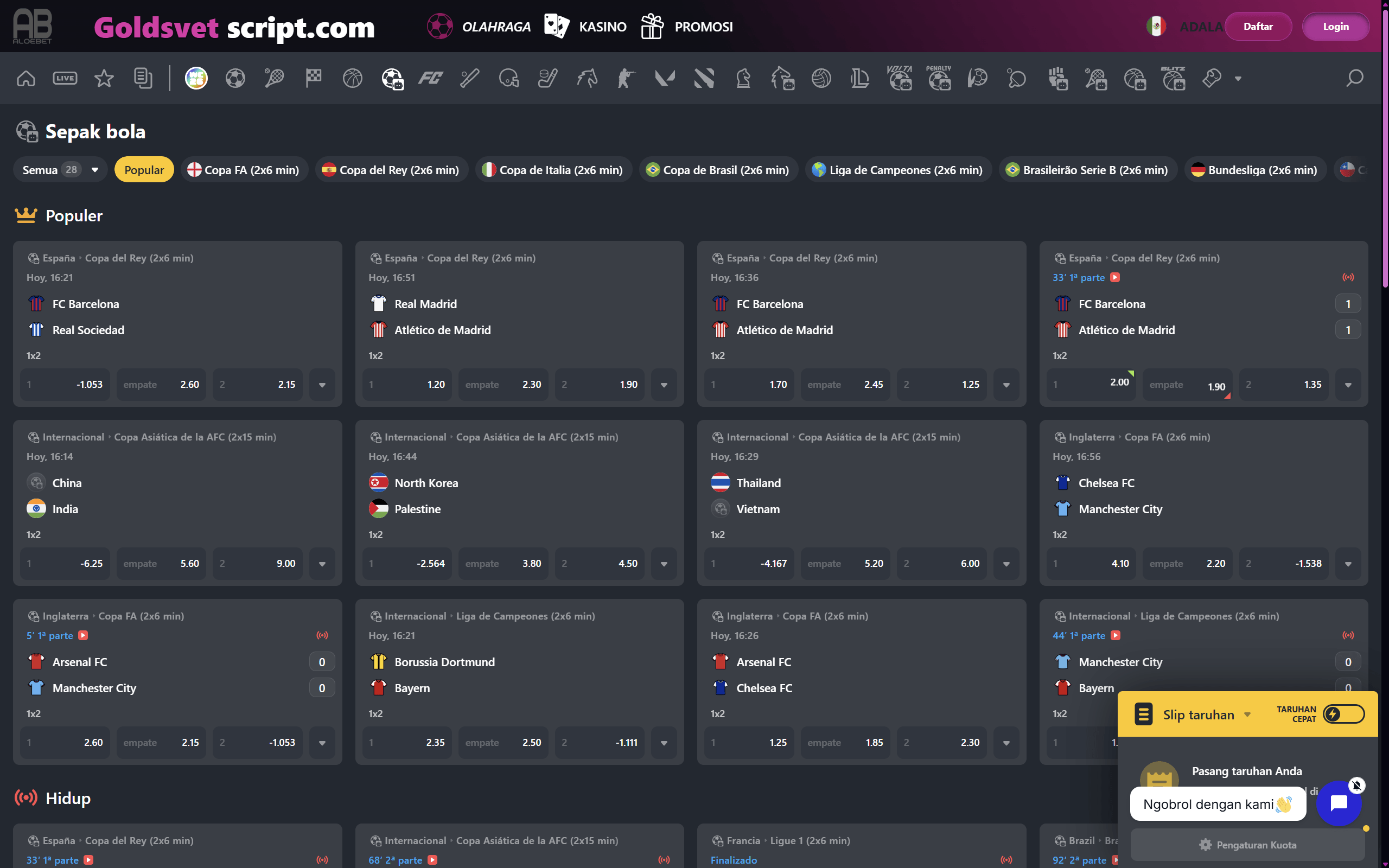Open the PROMOSI menu

click(x=686, y=27)
